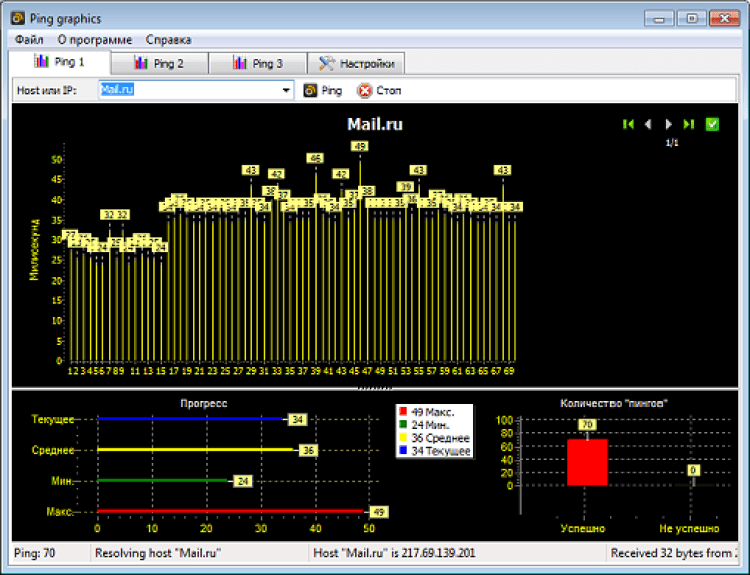The image size is (750, 575).
Task: Switch to the Ping 3 tab
Action: tap(258, 63)
